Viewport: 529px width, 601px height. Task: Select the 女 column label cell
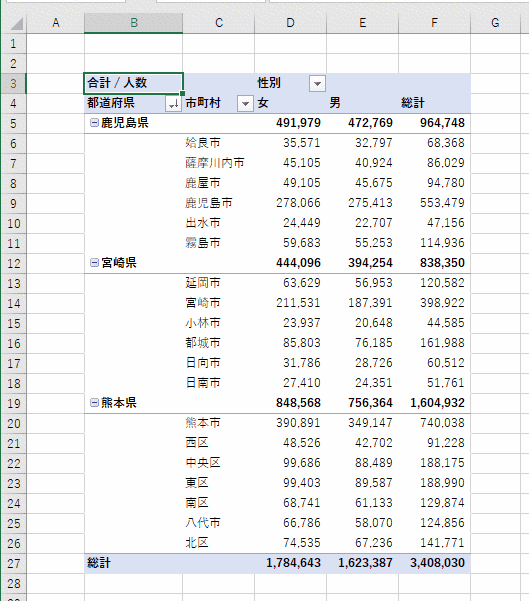pos(291,103)
